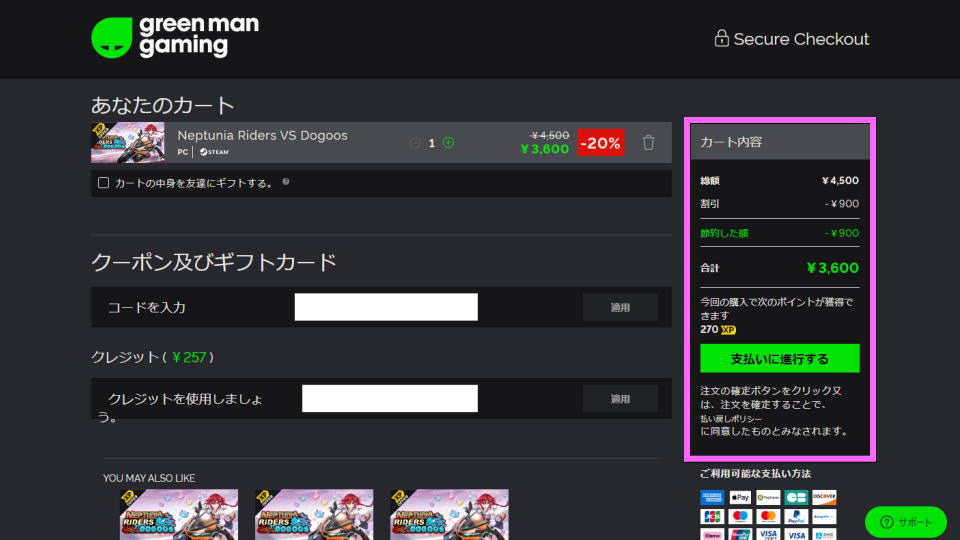This screenshot has width=960, height=540.
Task: Click the ご利用可能な支払い方法 label
Action: point(756,473)
